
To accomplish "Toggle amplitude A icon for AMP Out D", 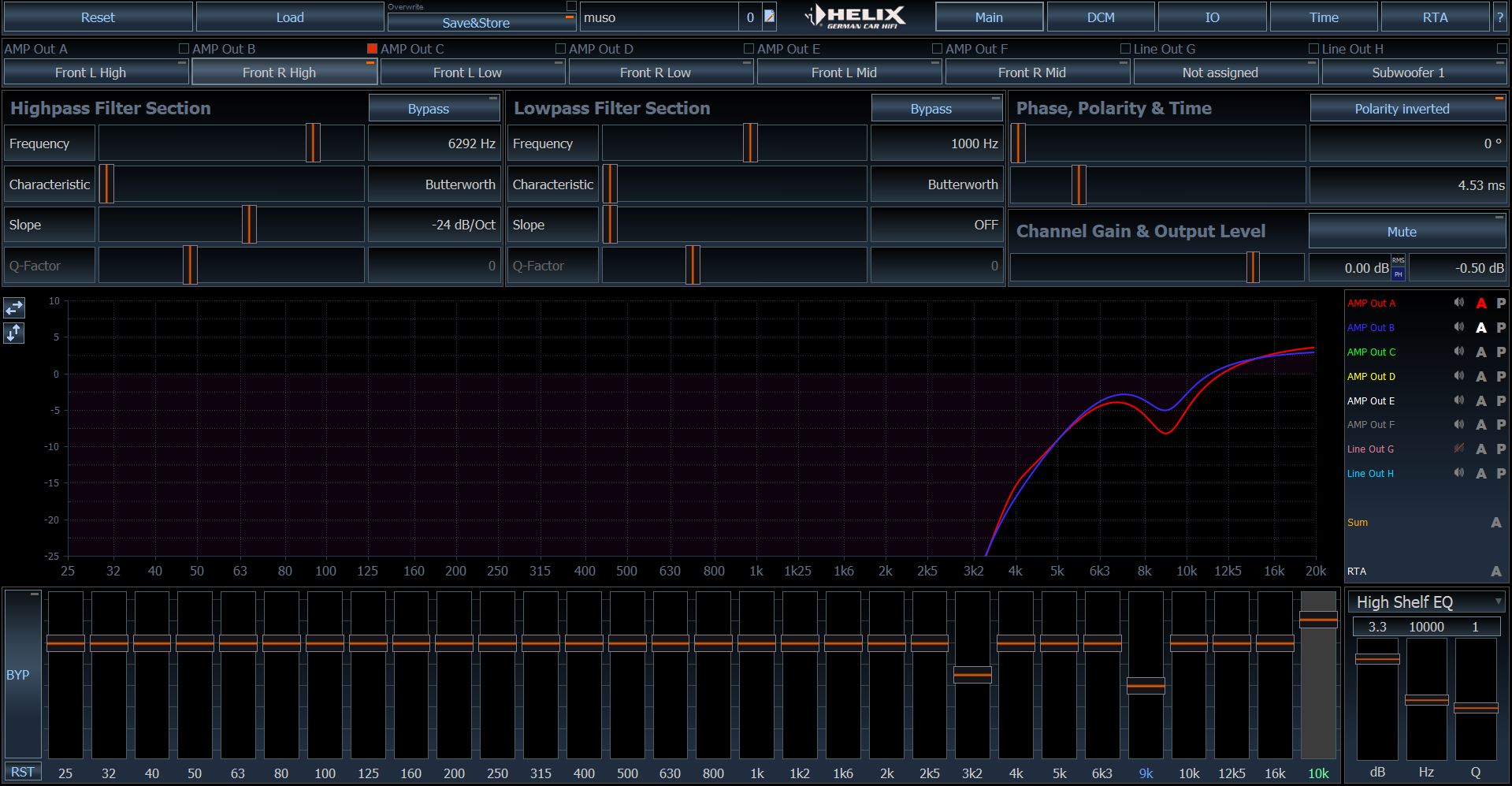I will pyautogui.click(x=1481, y=376).
